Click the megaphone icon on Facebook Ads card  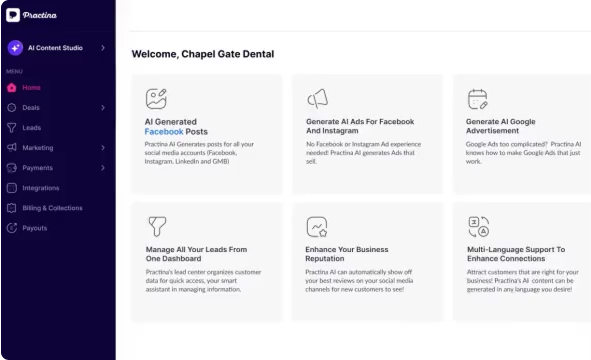(318, 99)
